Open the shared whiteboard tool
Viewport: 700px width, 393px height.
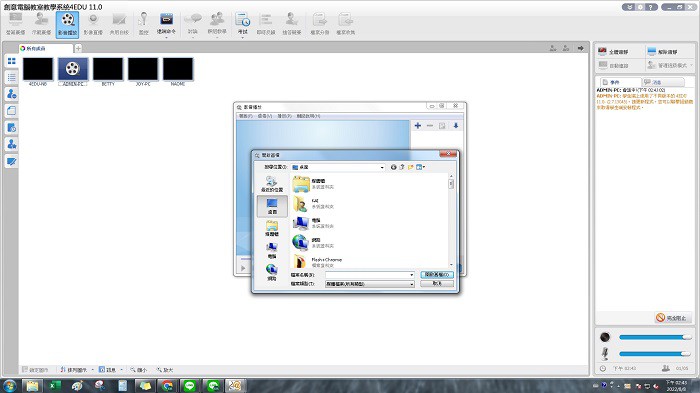(119, 24)
